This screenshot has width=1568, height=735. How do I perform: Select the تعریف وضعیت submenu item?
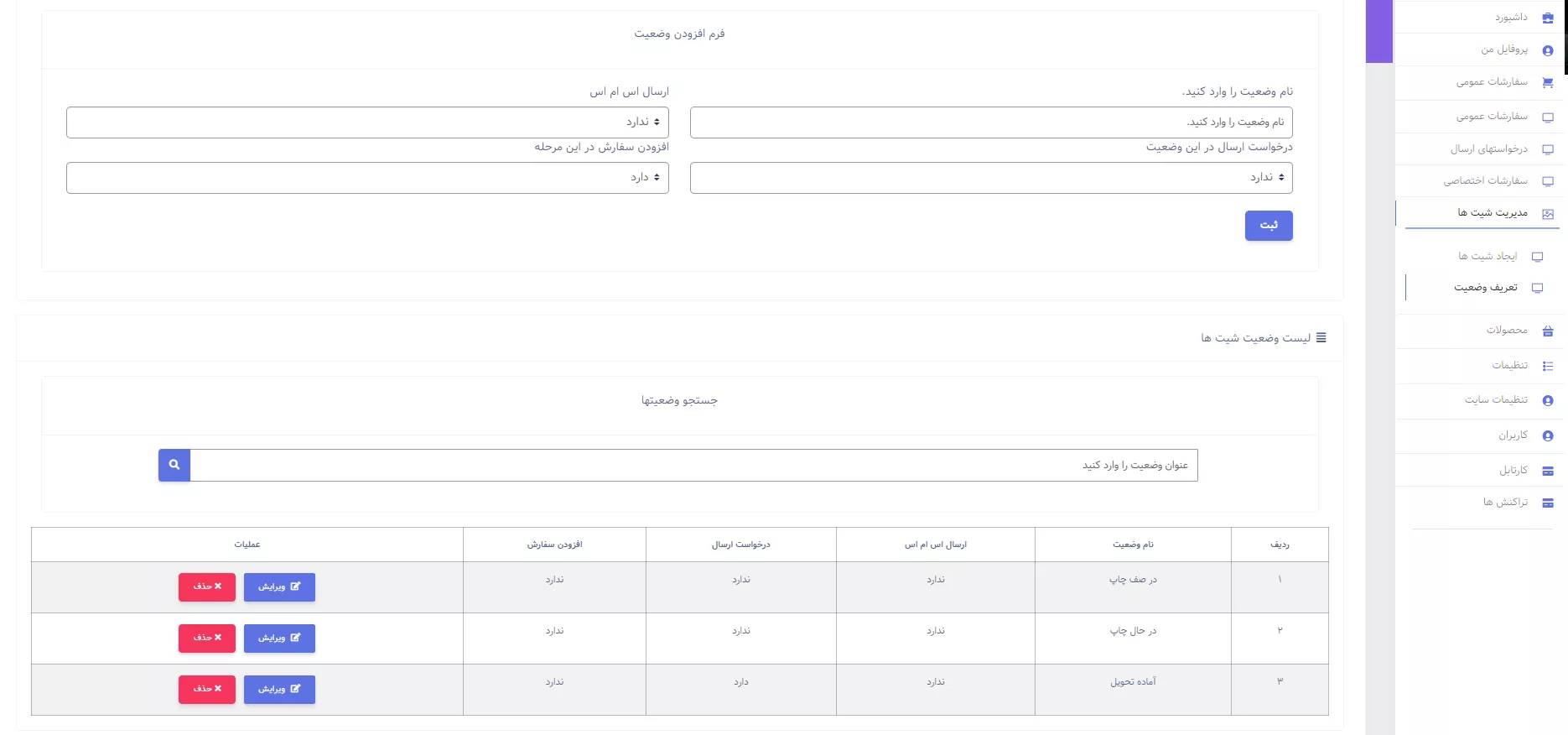coord(1485,288)
